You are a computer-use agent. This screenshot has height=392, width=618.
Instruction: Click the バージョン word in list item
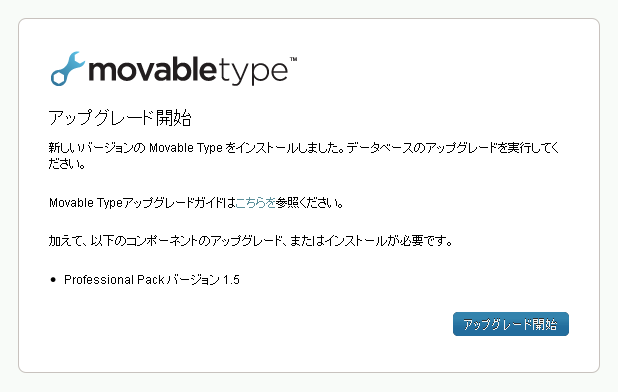pos(194,280)
